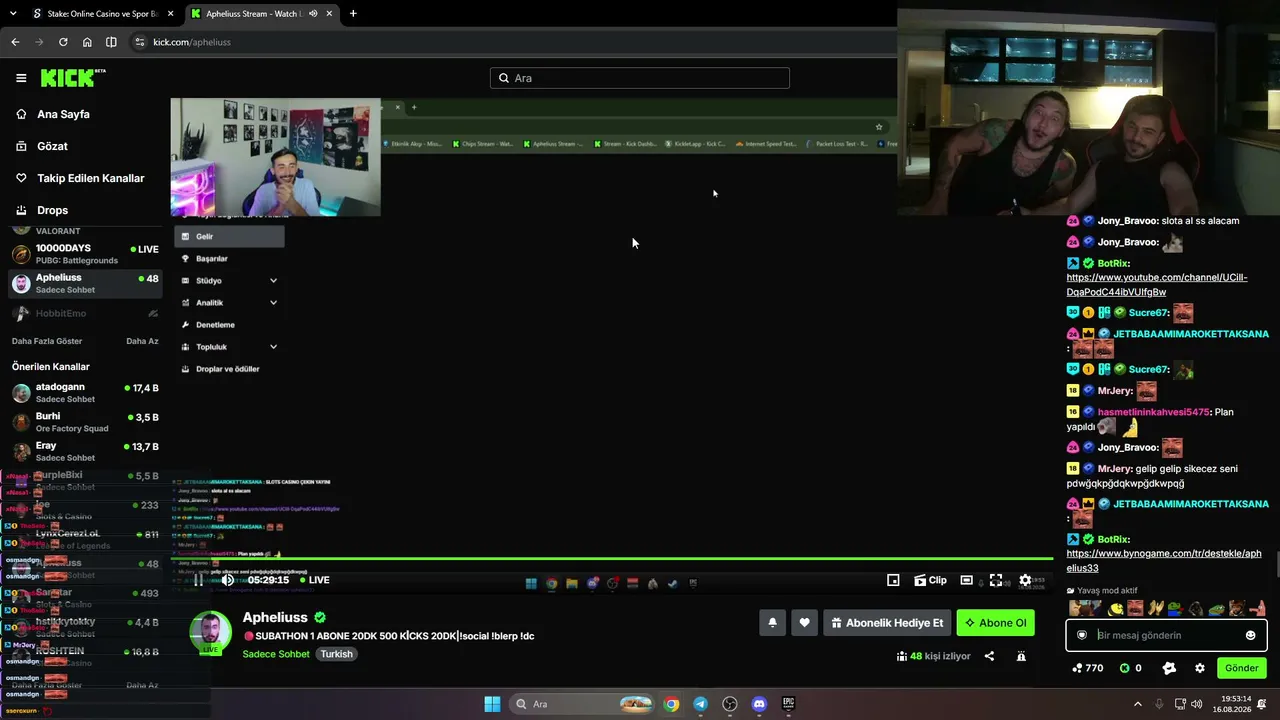Viewport: 1280px width, 720px height.
Task: Jump to LIVE in the player
Action: coord(314,580)
